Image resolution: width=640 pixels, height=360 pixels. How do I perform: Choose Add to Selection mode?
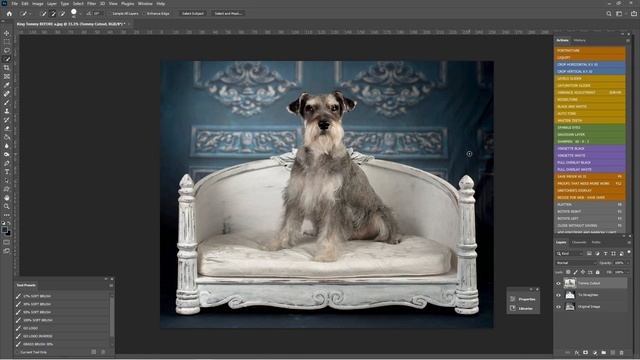[53, 13]
